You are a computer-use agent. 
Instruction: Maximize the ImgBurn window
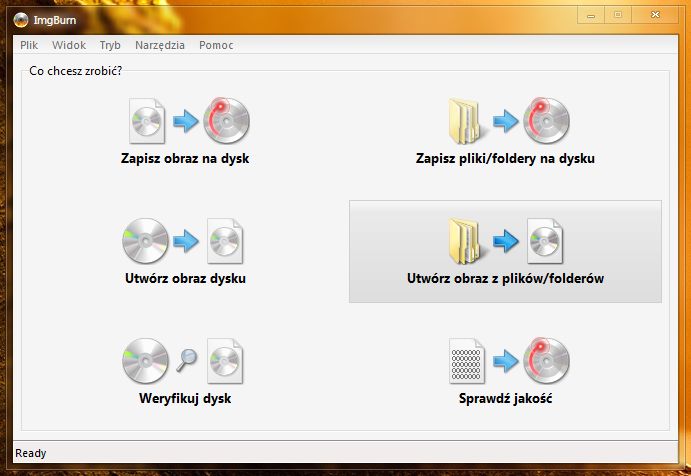click(x=618, y=15)
